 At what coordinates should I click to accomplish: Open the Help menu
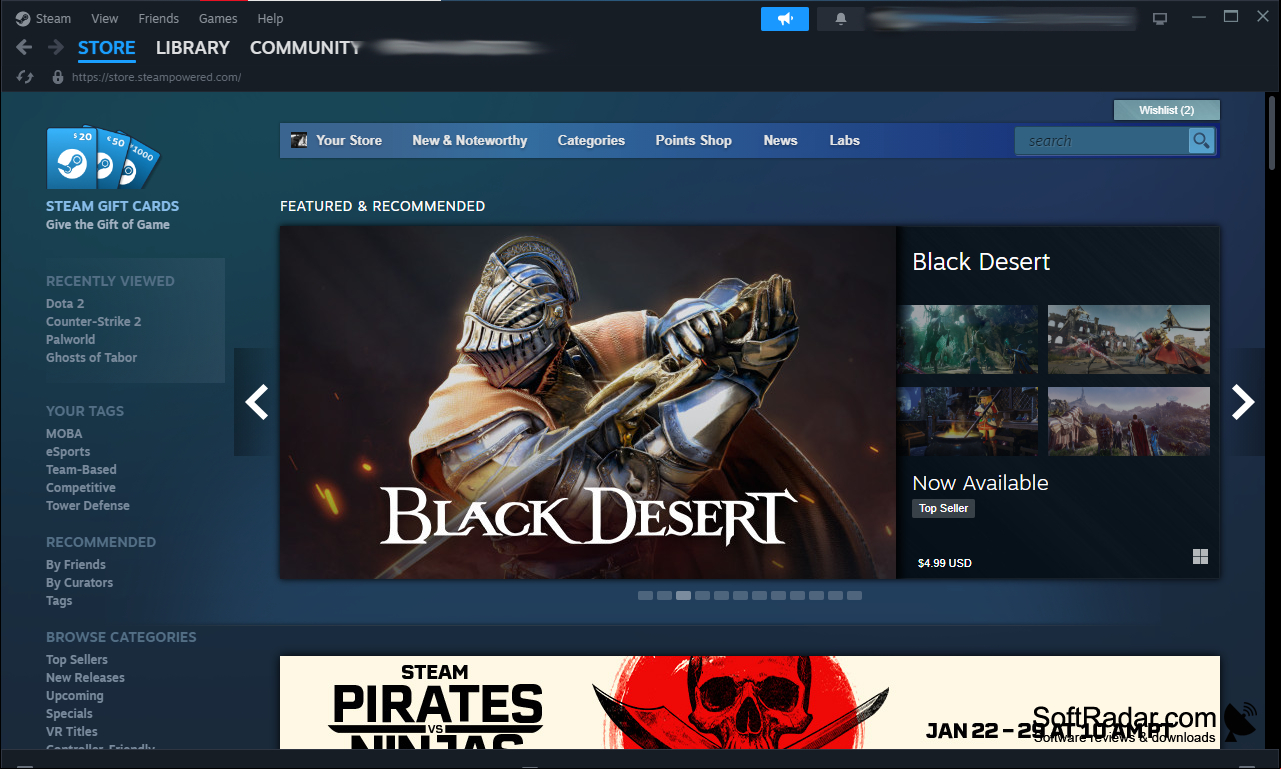pos(270,18)
